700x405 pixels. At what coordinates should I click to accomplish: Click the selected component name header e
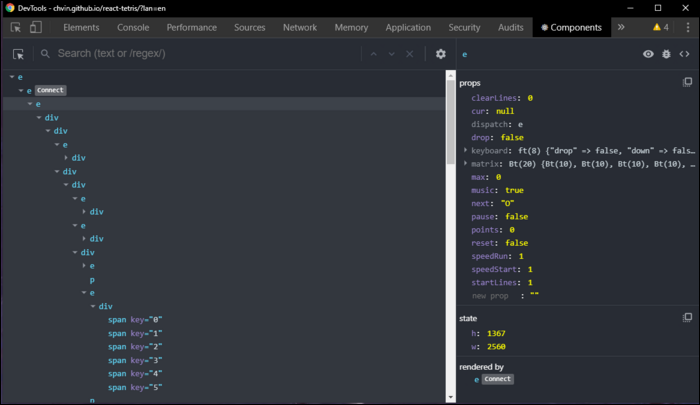(x=465, y=54)
